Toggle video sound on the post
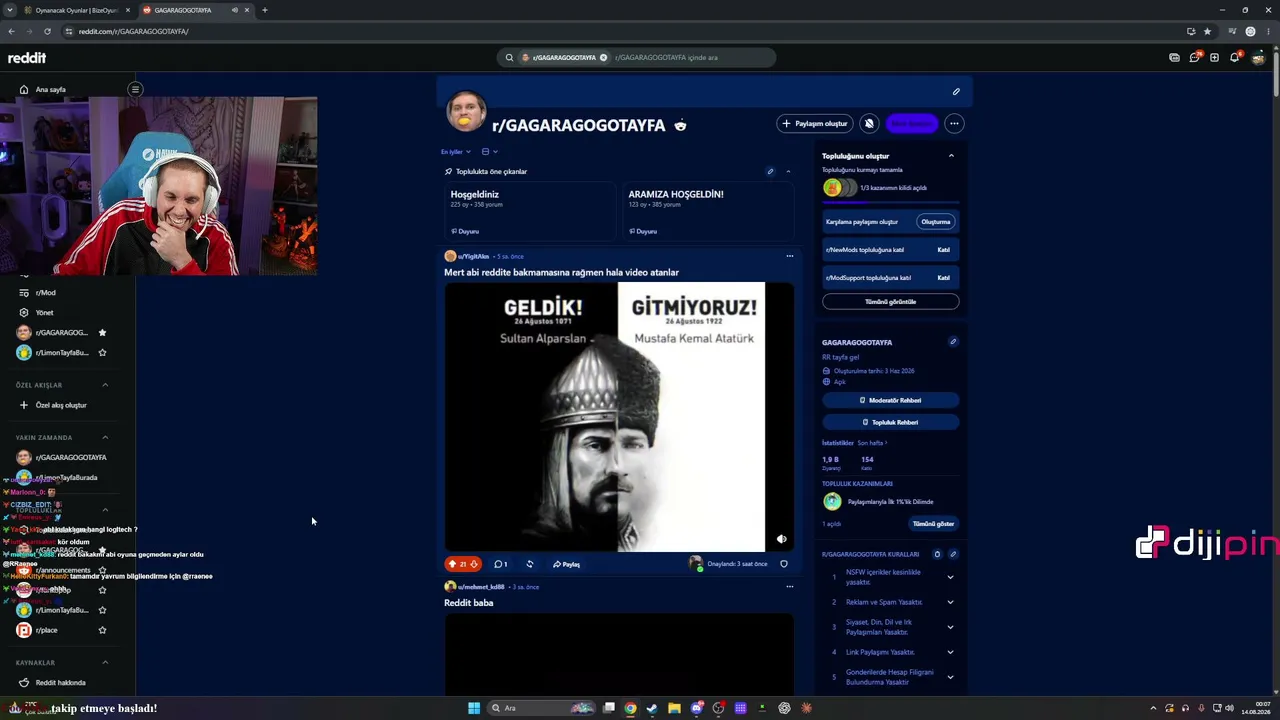 click(x=781, y=539)
